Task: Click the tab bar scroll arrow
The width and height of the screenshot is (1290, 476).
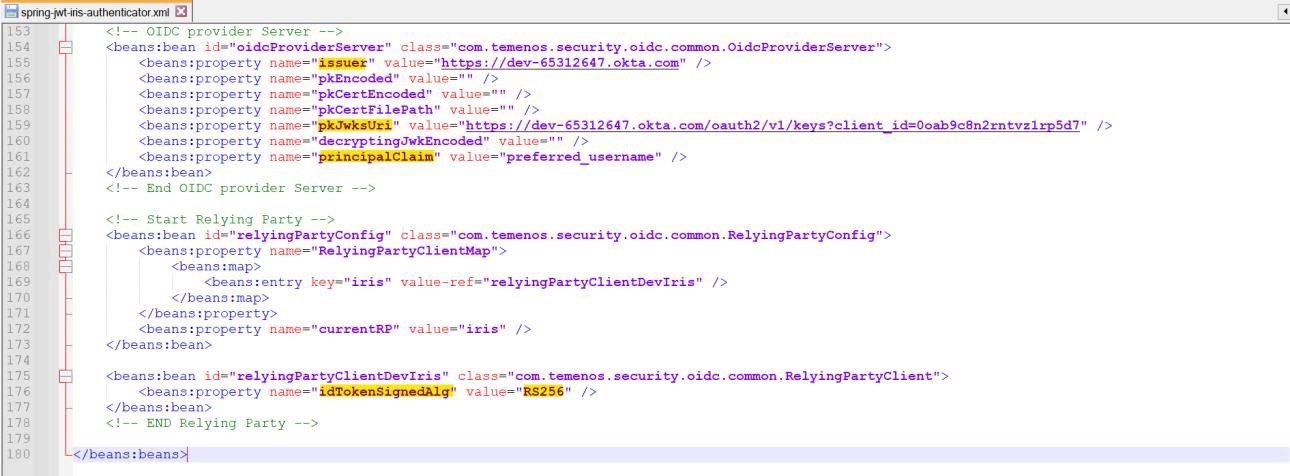Action: click(x=1283, y=12)
